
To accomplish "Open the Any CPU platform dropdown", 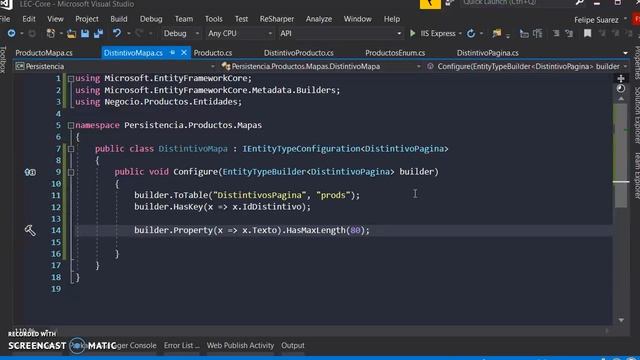I will (x=240, y=33).
